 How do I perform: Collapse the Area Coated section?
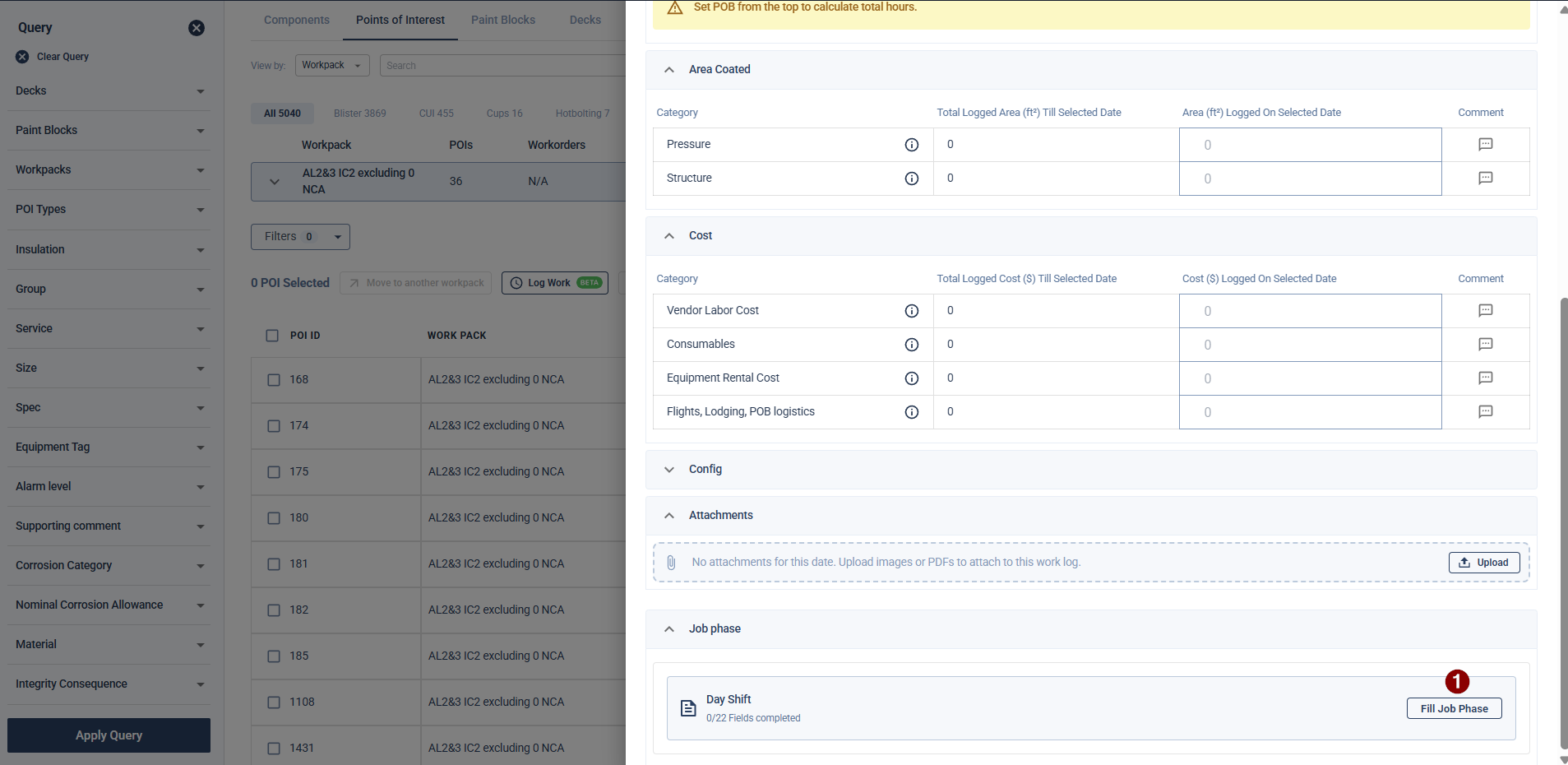click(669, 70)
